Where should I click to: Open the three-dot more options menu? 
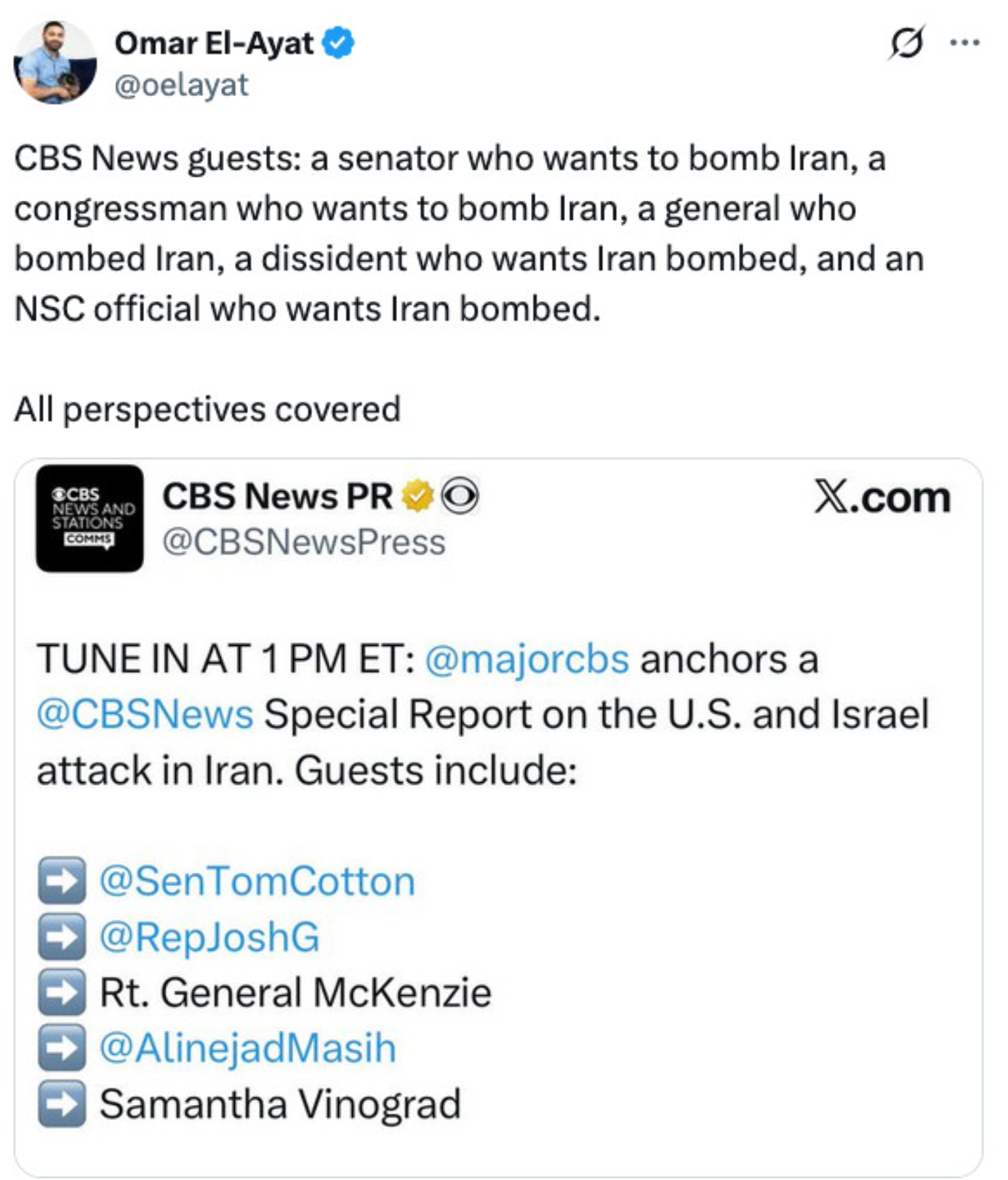click(964, 43)
